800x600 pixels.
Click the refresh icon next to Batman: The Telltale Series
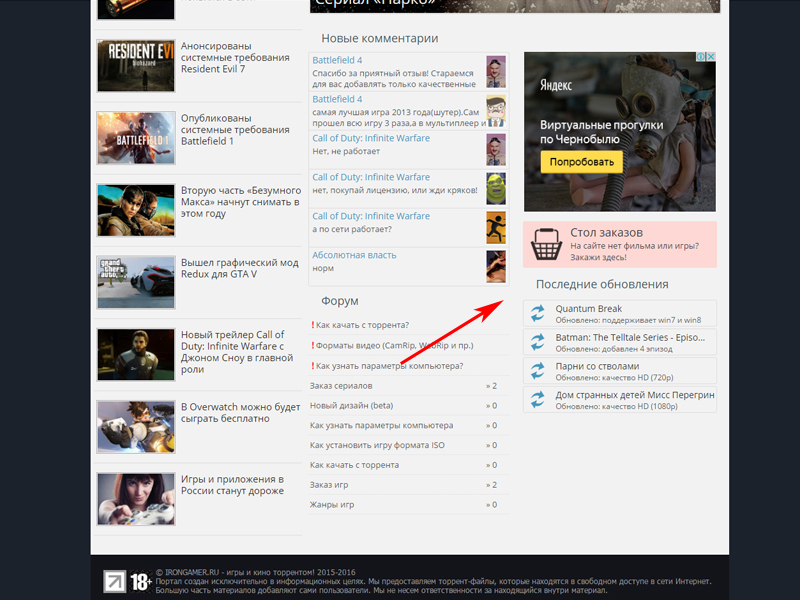537,342
